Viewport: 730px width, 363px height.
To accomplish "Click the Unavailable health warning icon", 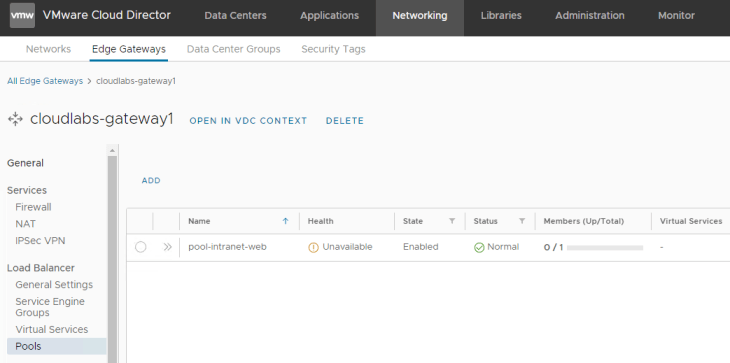I will click(313, 248).
